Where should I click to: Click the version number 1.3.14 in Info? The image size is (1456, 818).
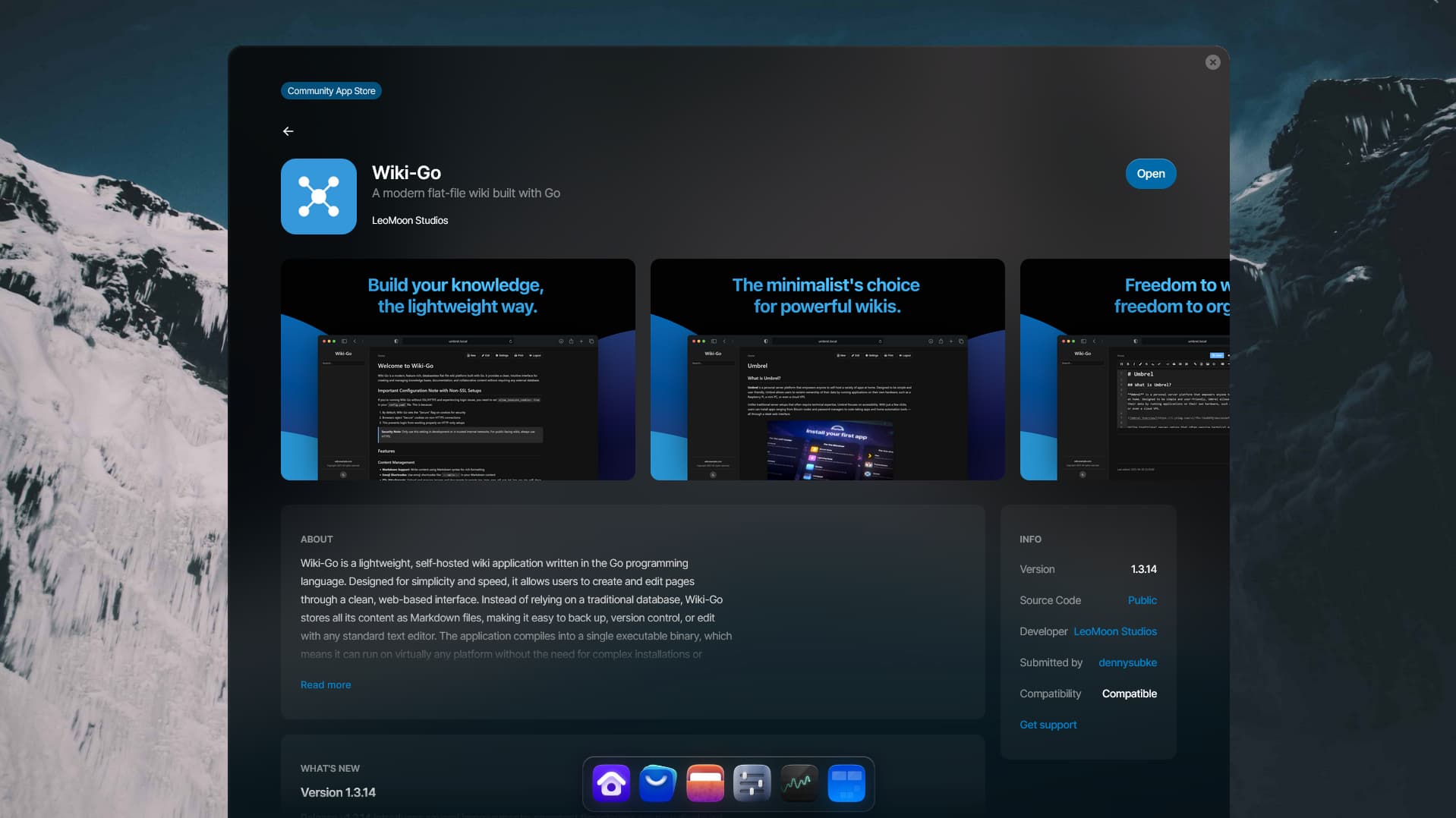point(1144,569)
